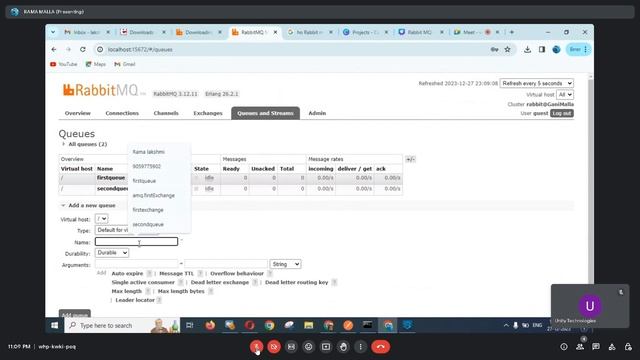Show participants people panel

(x=580, y=347)
